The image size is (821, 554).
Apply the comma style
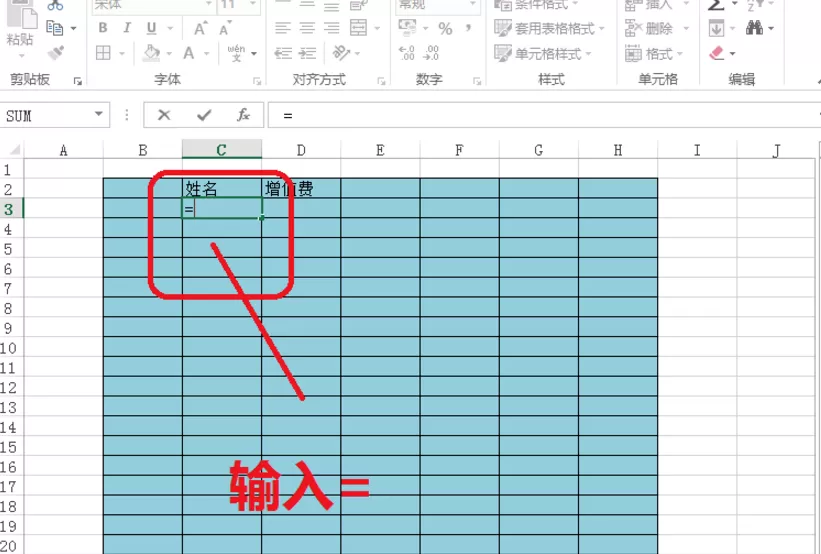(x=468, y=28)
